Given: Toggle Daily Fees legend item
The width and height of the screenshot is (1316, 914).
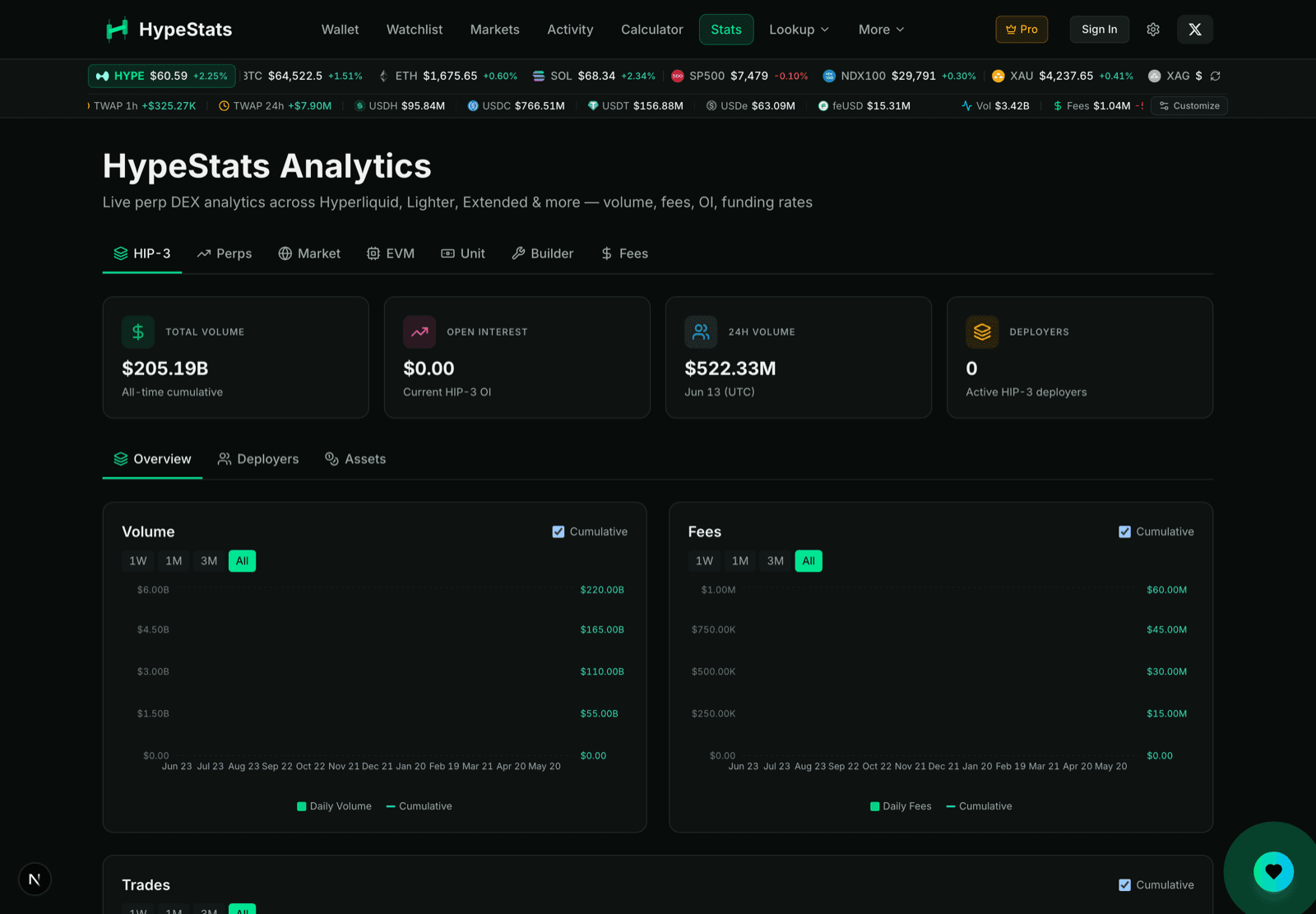Looking at the screenshot, I should [x=901, y=806].
